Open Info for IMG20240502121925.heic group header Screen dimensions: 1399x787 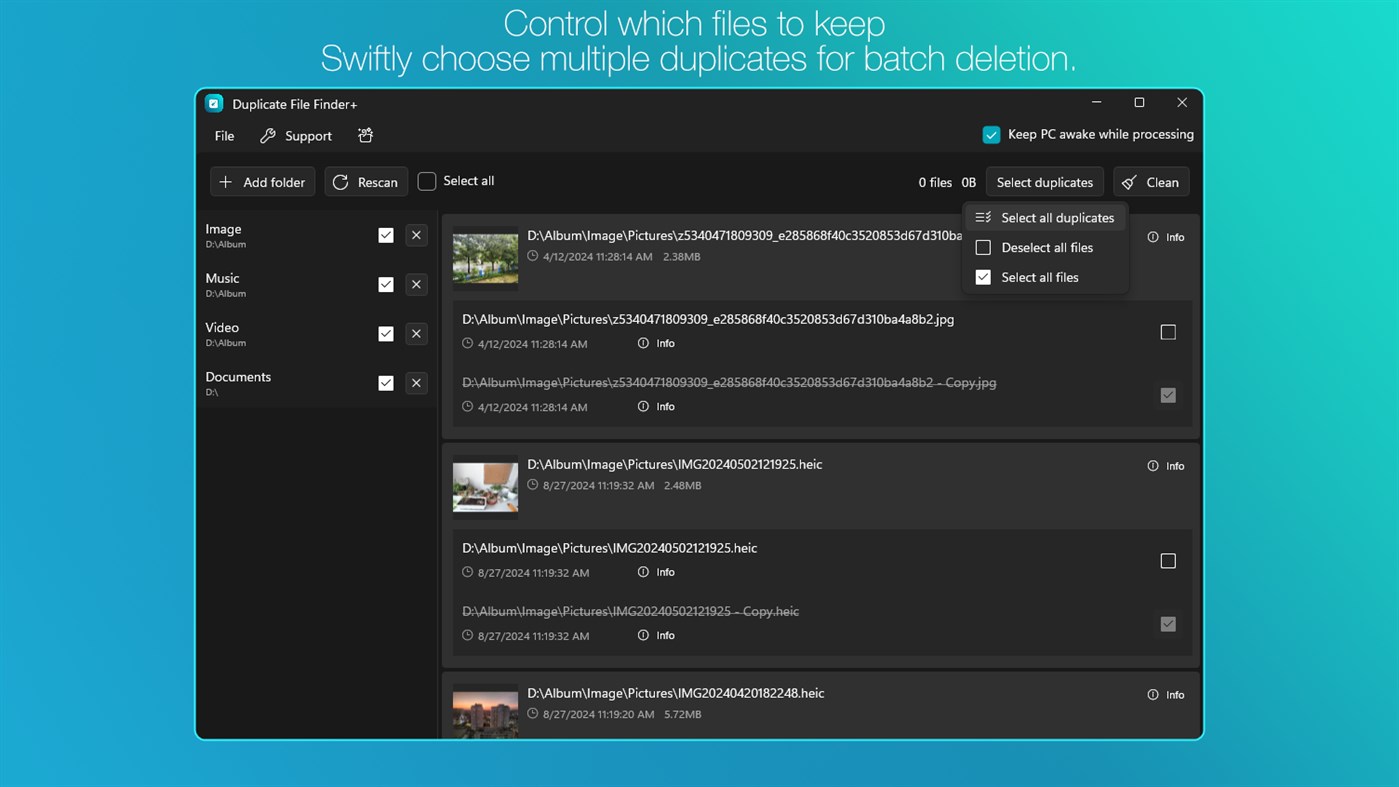point(1166,466)
